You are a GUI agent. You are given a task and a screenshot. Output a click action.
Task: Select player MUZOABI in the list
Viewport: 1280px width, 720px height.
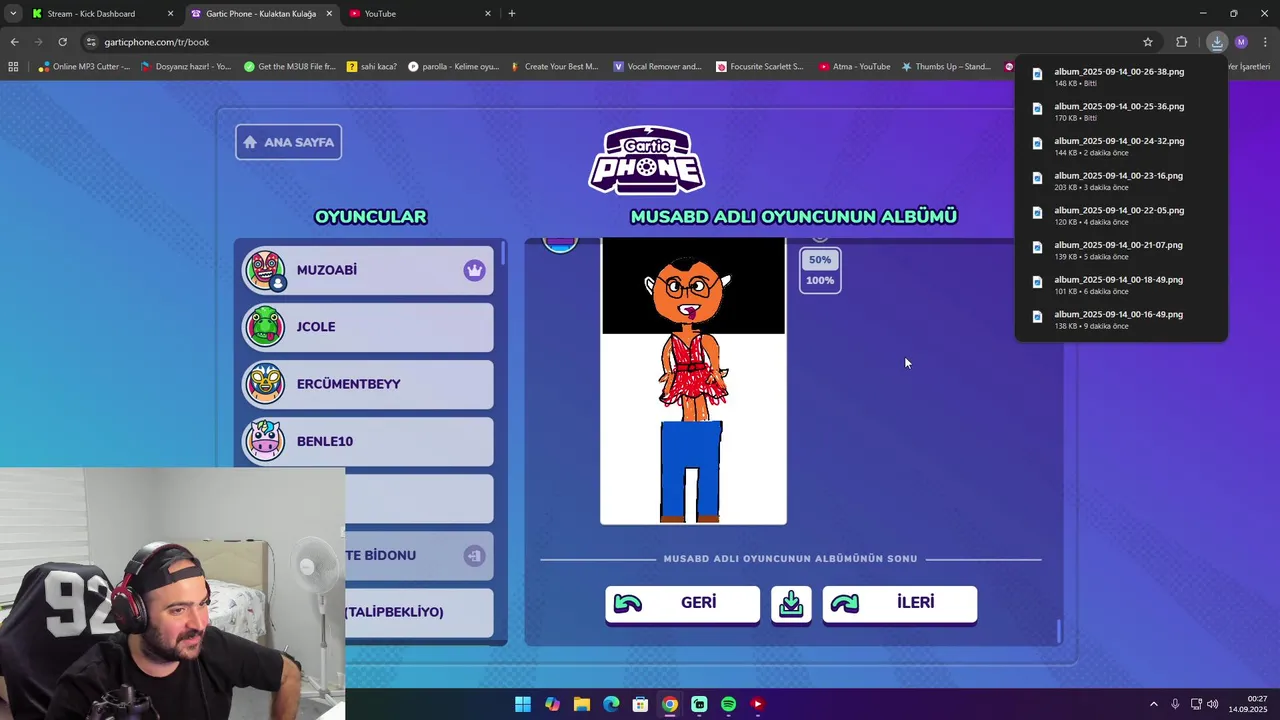tap(368, 270)
